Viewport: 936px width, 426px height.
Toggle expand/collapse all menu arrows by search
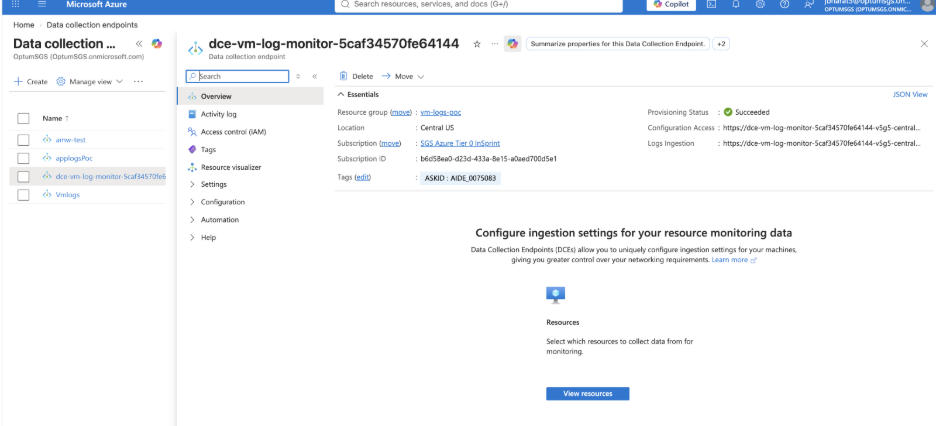(298, 76)
